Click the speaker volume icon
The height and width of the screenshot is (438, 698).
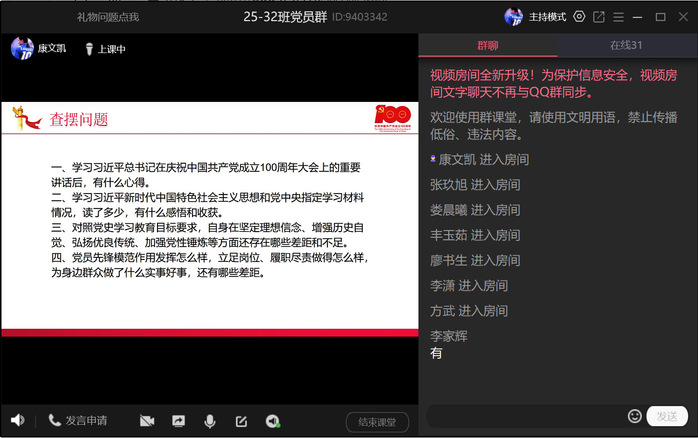tap(17, 420)
